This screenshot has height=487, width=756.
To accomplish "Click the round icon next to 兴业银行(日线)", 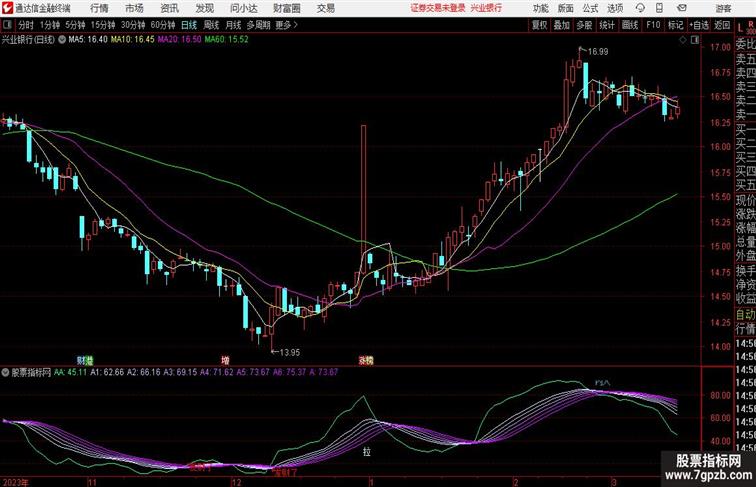I will 62,40.
